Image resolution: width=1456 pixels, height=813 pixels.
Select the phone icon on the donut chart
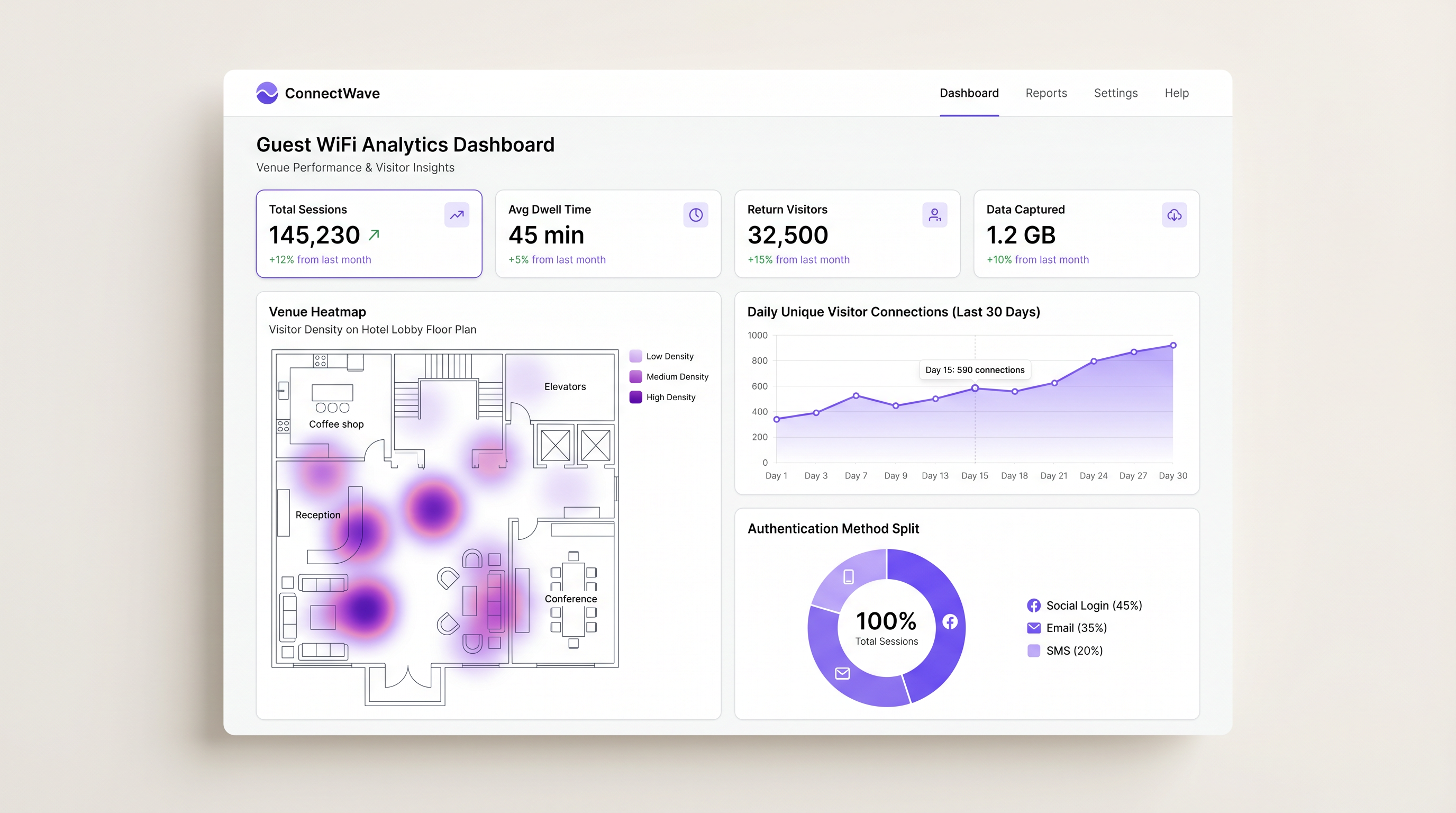tap(848, 577)
